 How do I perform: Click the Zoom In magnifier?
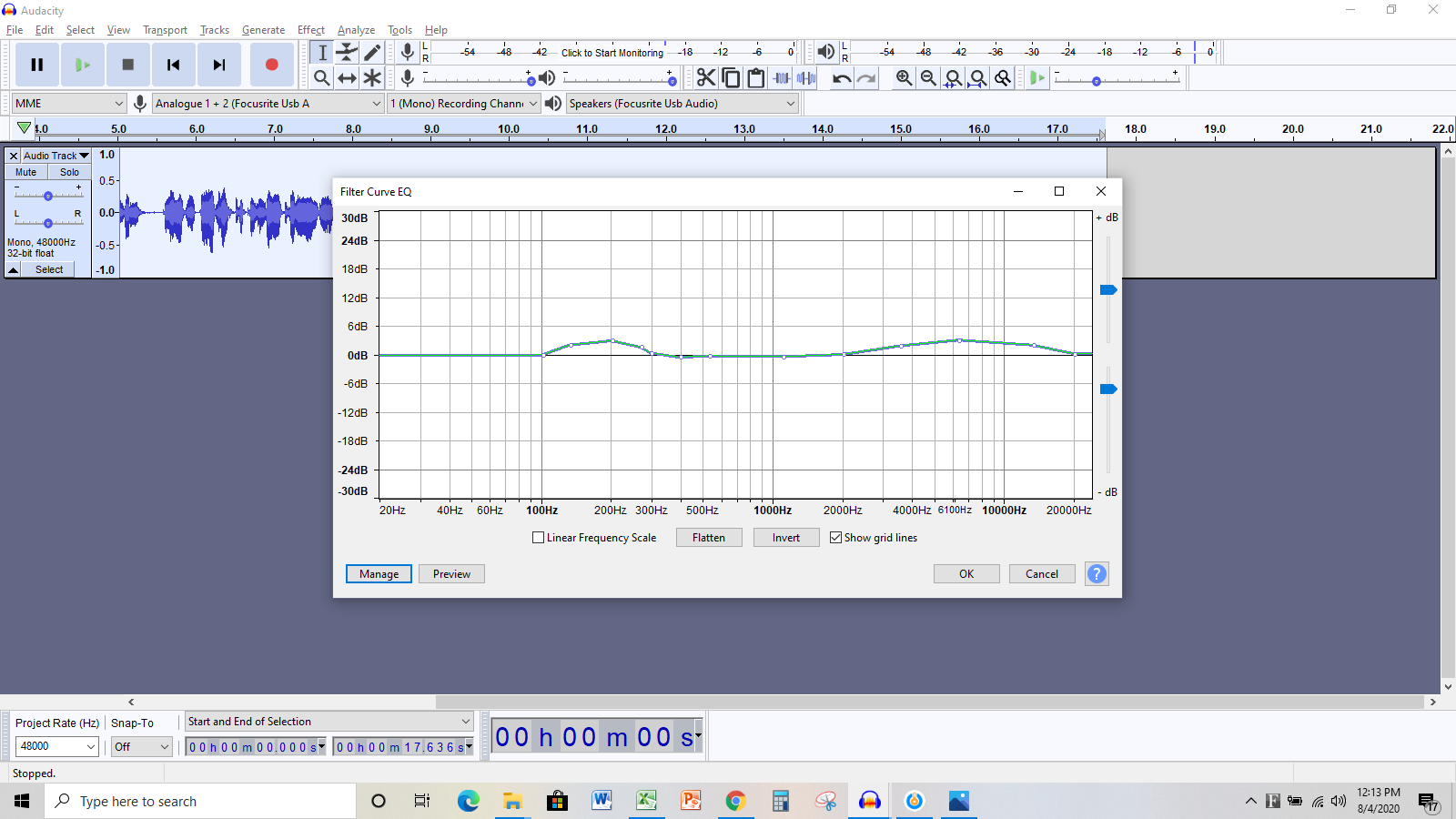[x=904, y=78]
